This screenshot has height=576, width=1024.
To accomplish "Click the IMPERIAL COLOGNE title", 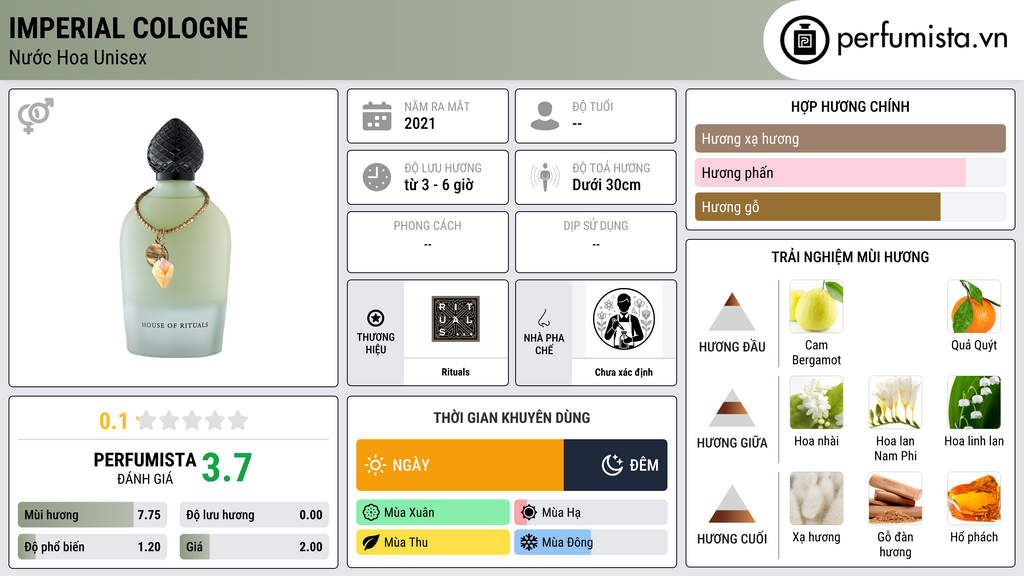I will (x=128, y=28).
